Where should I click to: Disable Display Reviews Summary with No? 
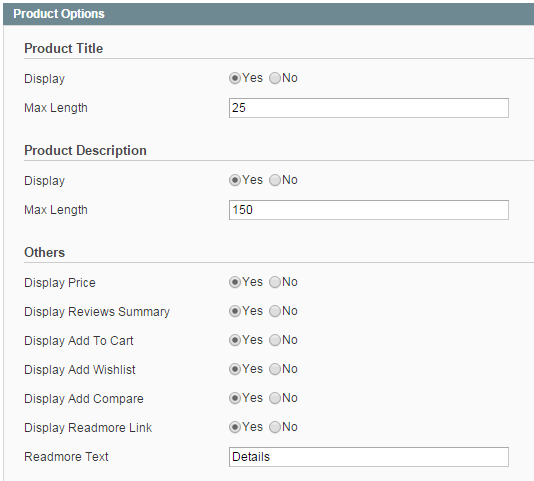point(275,311)
